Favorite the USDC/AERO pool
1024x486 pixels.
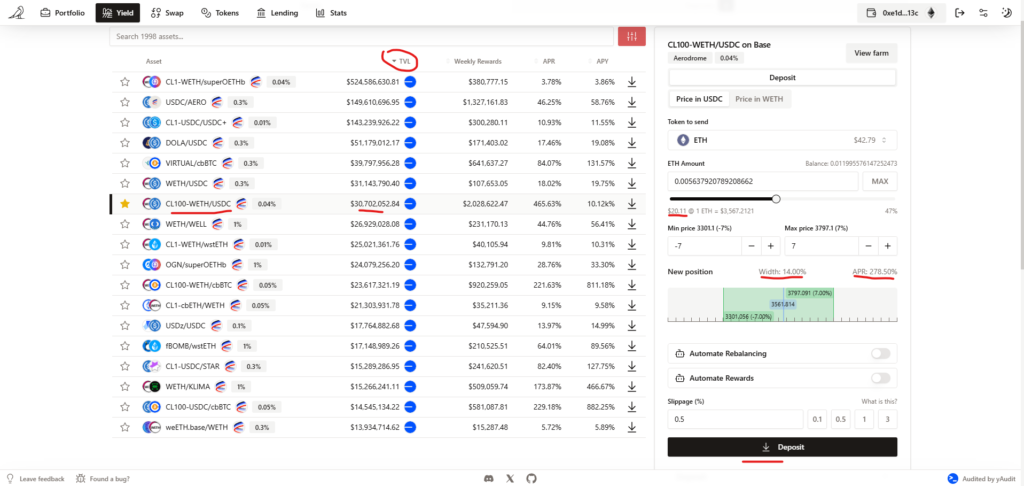pos(125,103)
